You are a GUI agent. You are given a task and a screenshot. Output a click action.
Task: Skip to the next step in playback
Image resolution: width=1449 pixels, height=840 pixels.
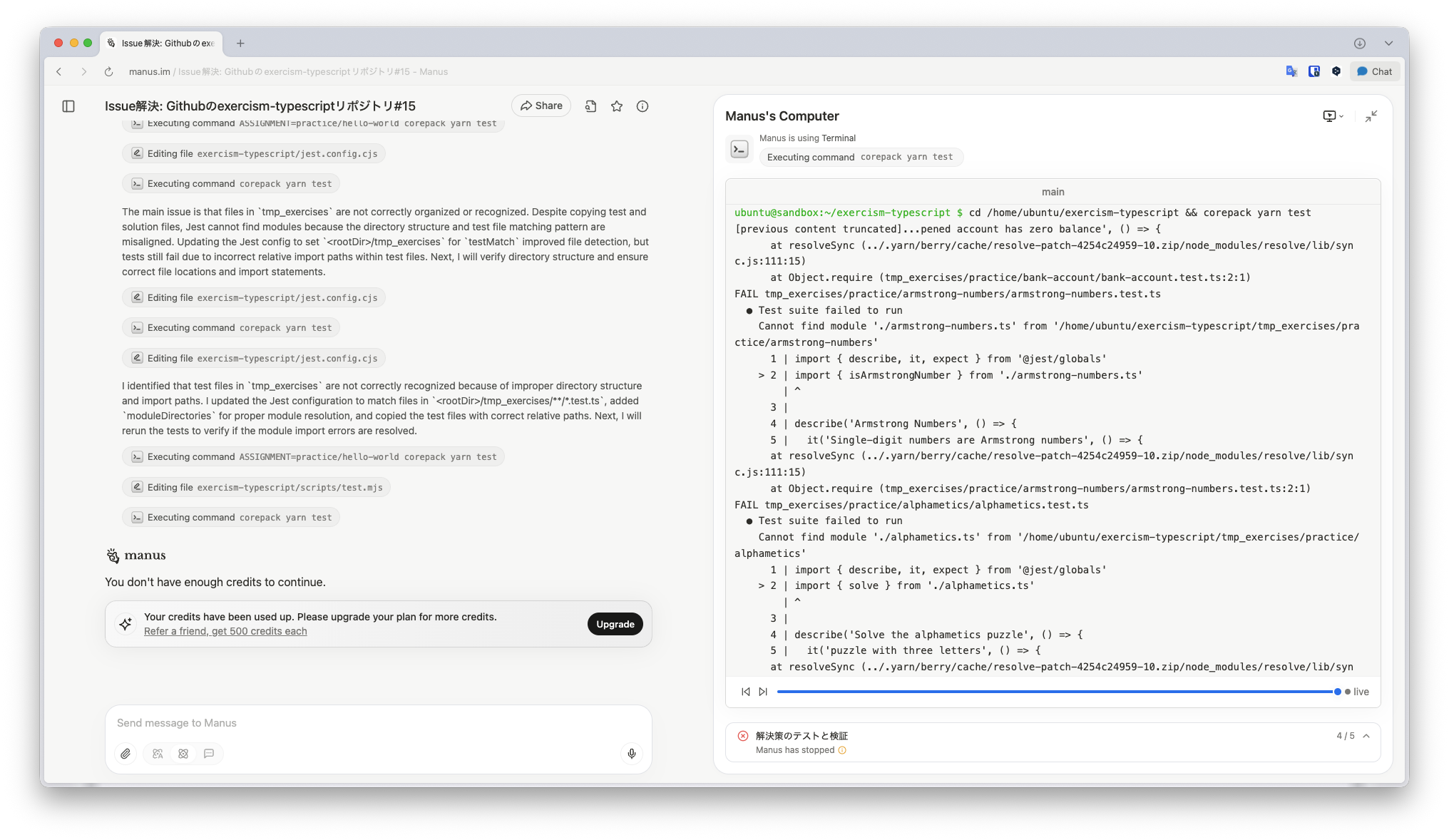point(763,692)
